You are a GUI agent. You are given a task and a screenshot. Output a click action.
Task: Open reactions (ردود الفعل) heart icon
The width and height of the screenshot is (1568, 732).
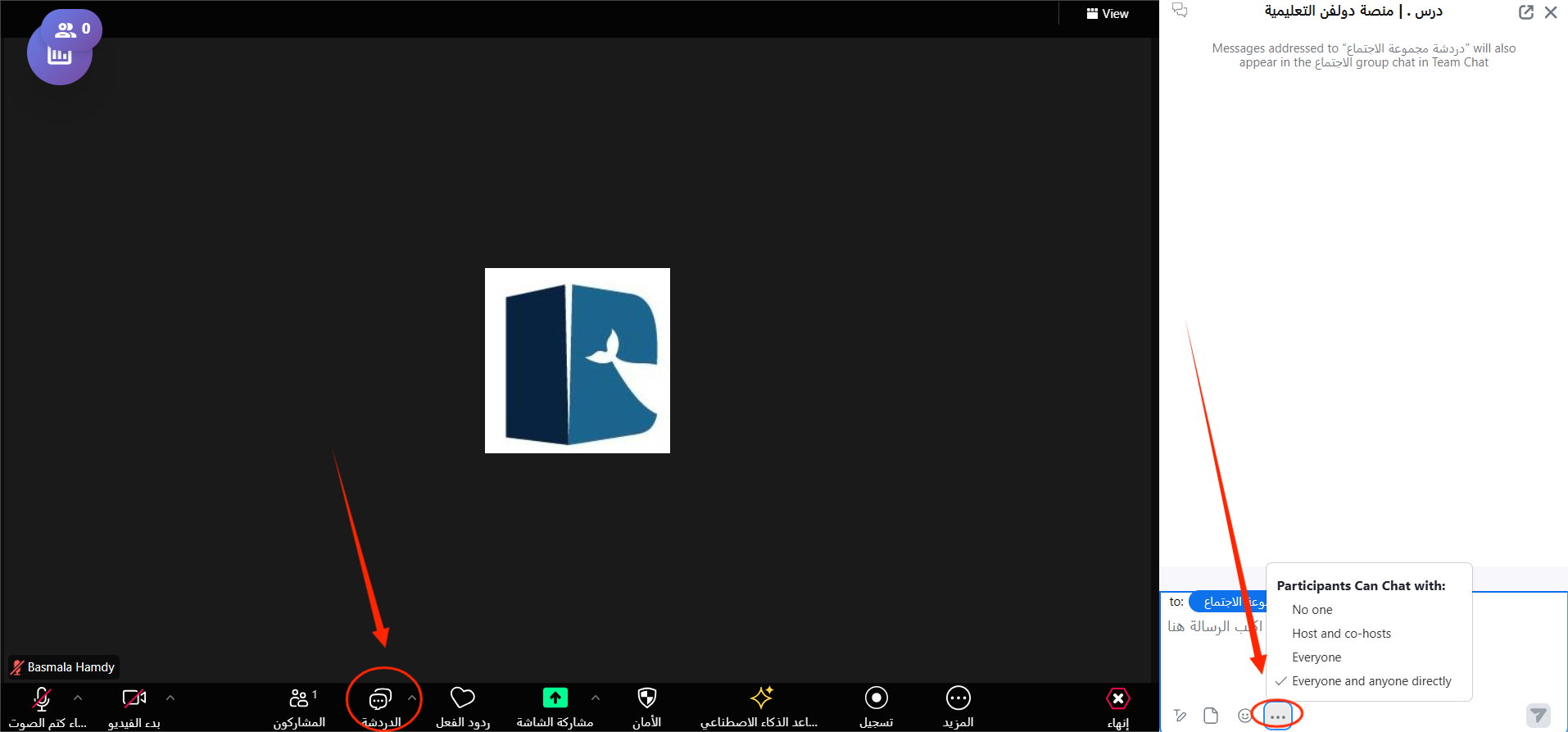click(x=463, y=698)
